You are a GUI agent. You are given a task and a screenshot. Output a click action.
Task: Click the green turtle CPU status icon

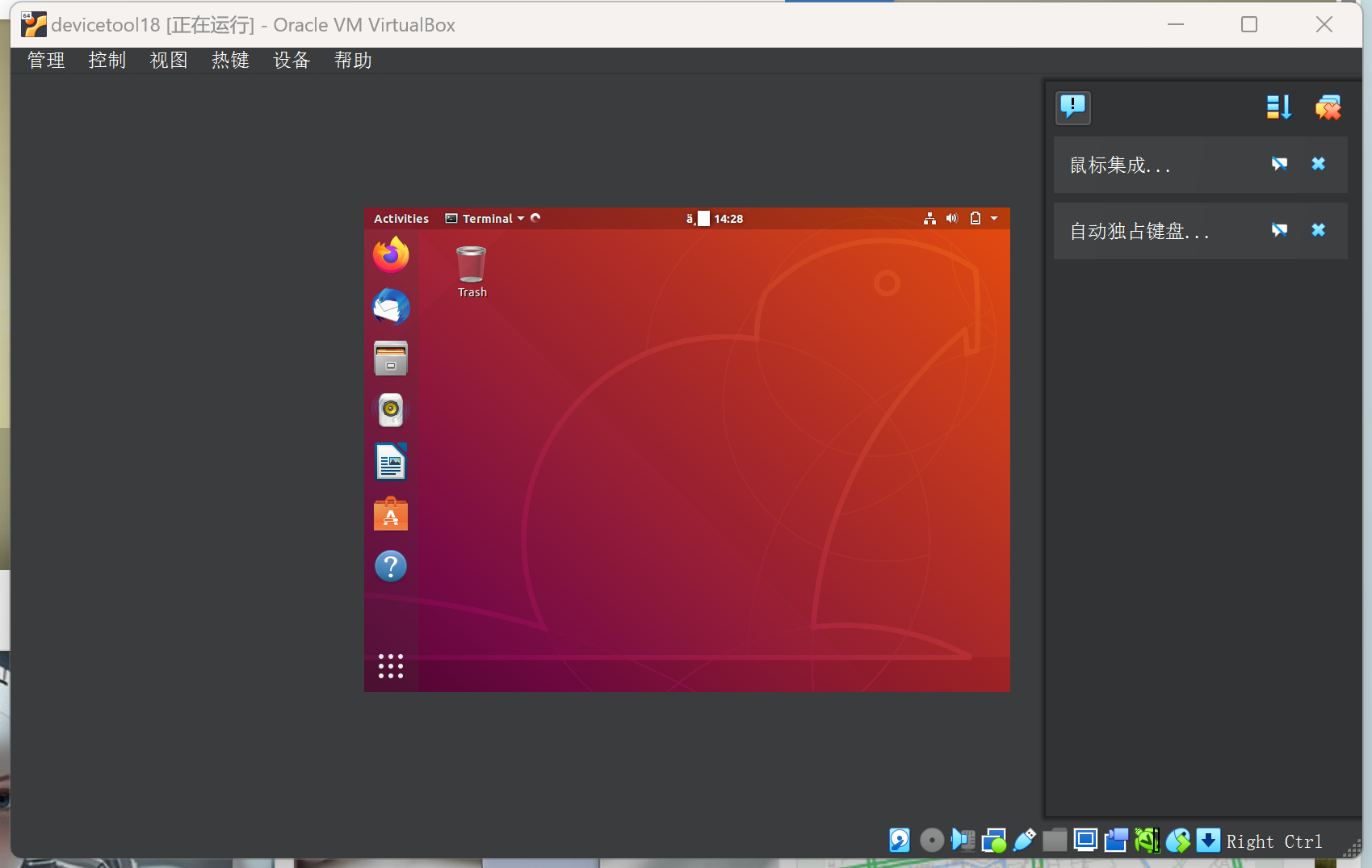[1148, 841]
